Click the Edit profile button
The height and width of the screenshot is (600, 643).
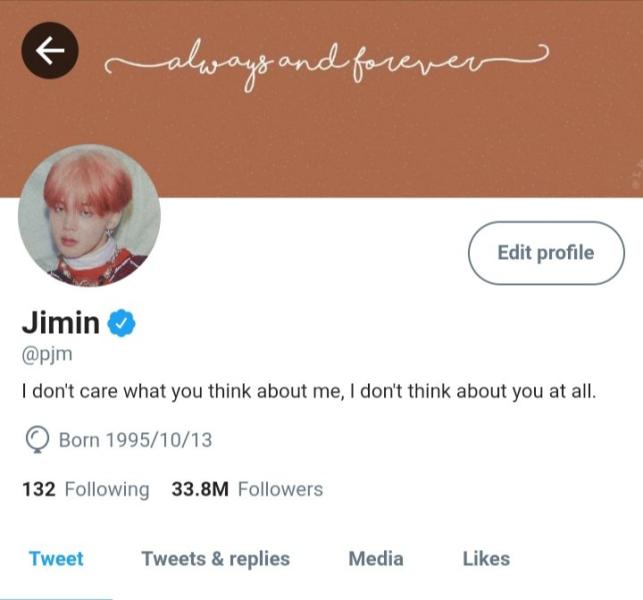[x=546, y=253]
